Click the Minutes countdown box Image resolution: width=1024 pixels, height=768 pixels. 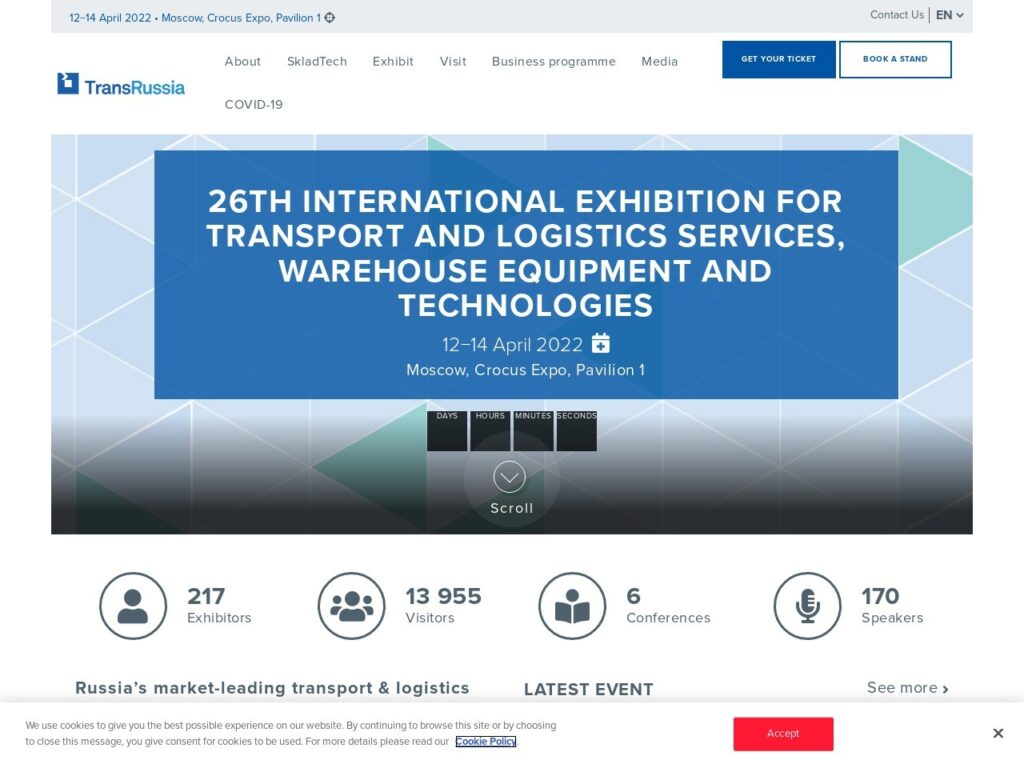(533, 431)
